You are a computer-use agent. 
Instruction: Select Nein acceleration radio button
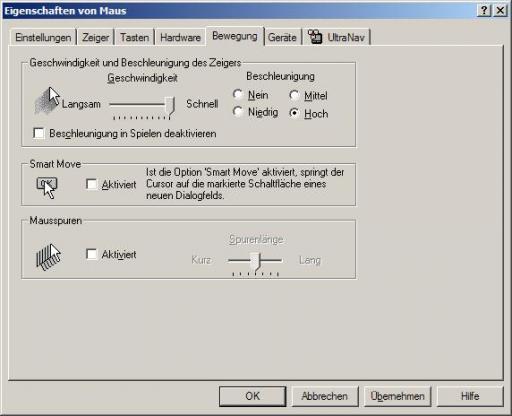(x=238, y=95)
